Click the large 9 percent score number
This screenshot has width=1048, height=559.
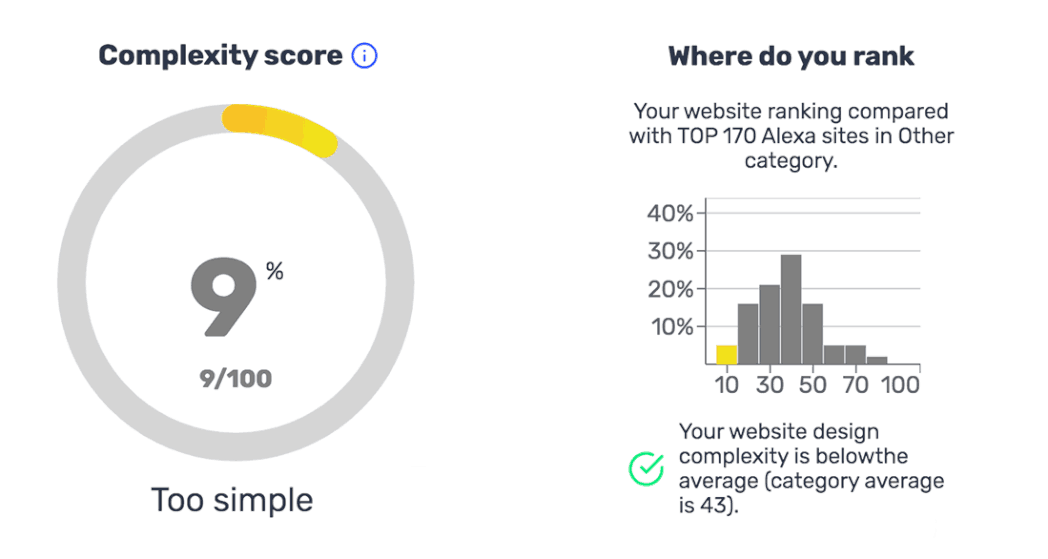point(223,297)
